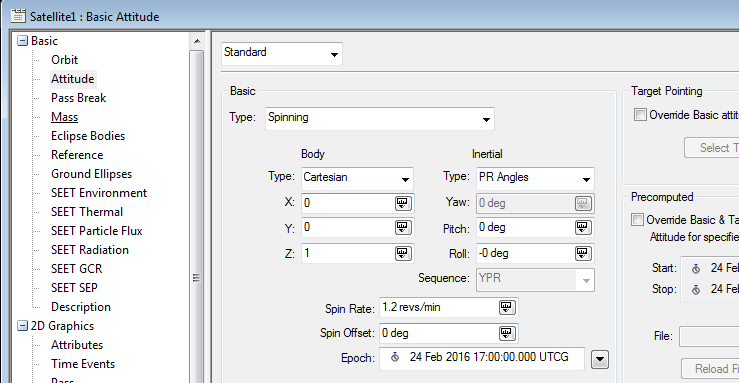Select Pass Break in the properties tree
739x383 pixels.
click(79, 98)
